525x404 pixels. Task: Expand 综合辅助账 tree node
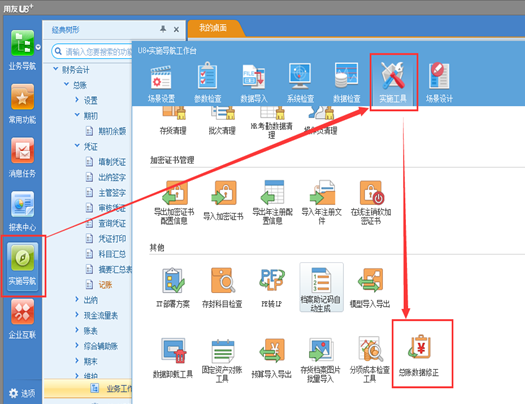click(77, 345)
